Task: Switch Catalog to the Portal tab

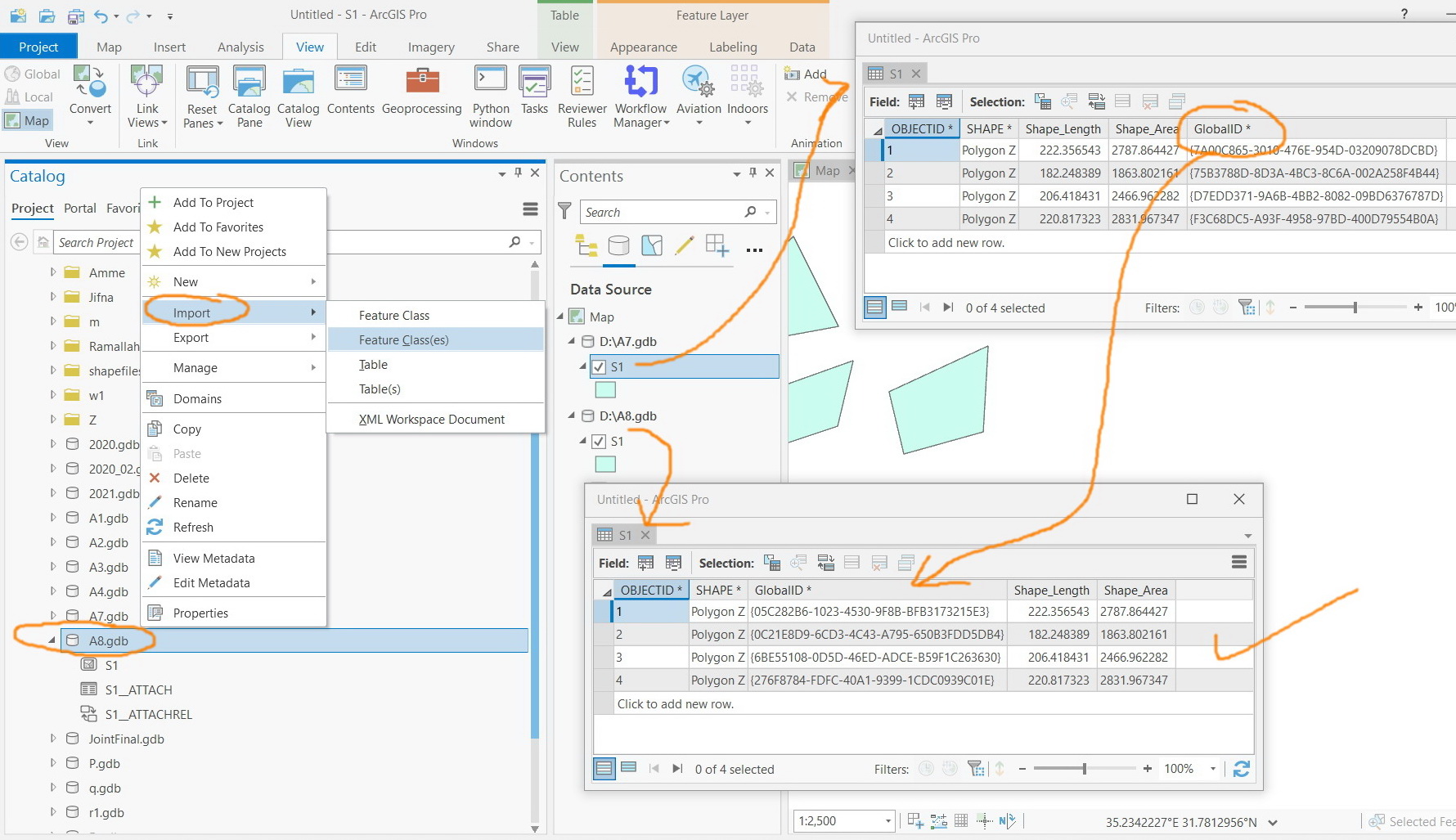Action: (x=80, y=208)
